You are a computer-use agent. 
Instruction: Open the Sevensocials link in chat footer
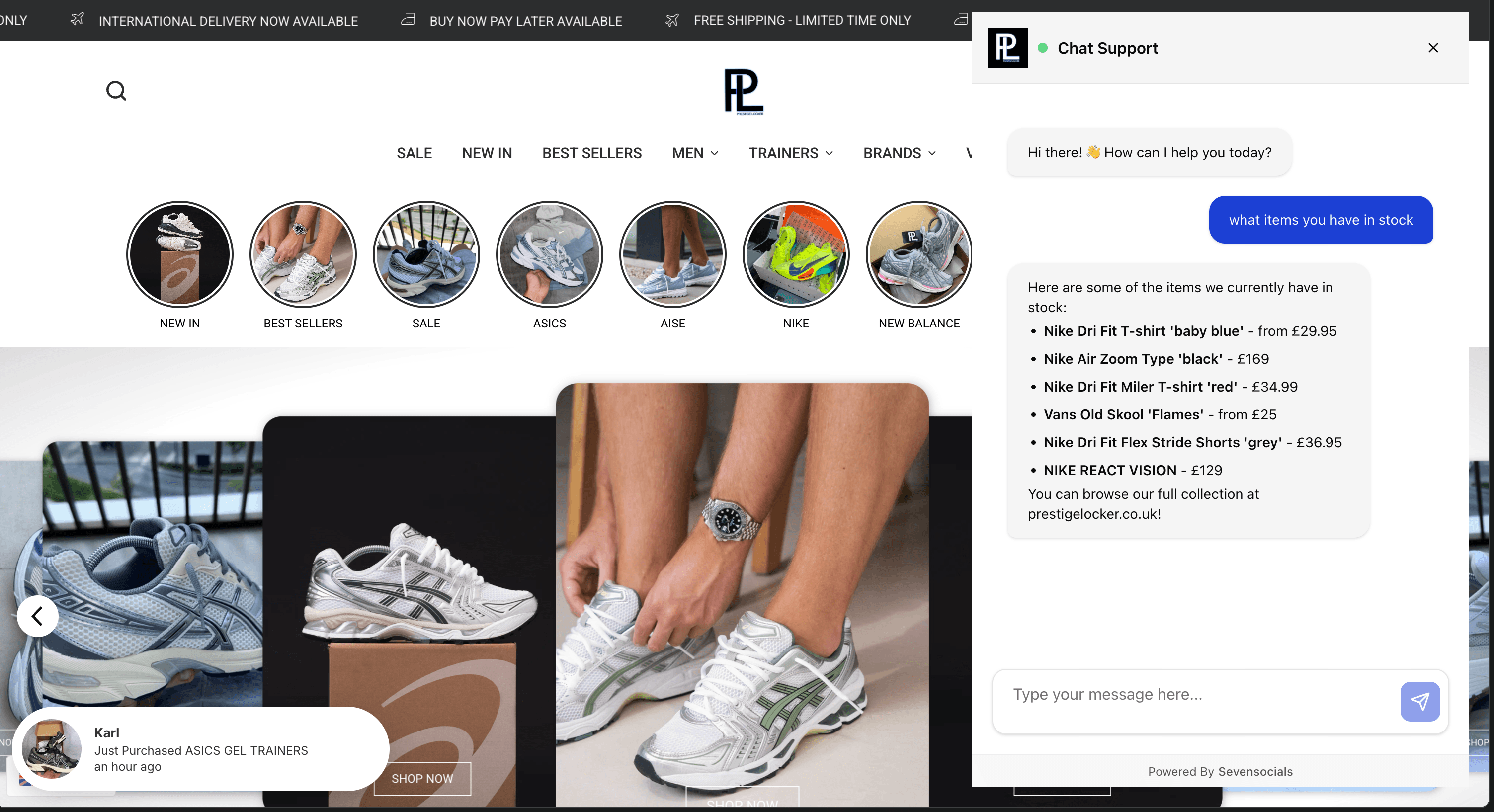click(1255, 771)
